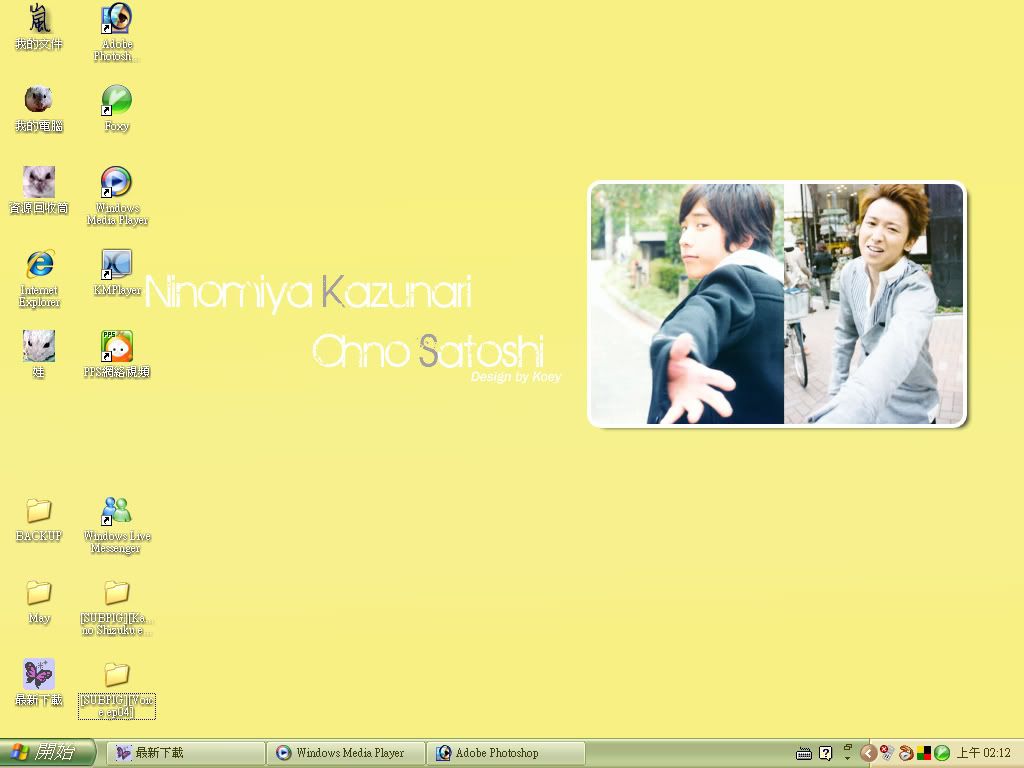Open the butterfly 最新下載 desktop icon
The image size is (1024, 768).
click(39, 675)
